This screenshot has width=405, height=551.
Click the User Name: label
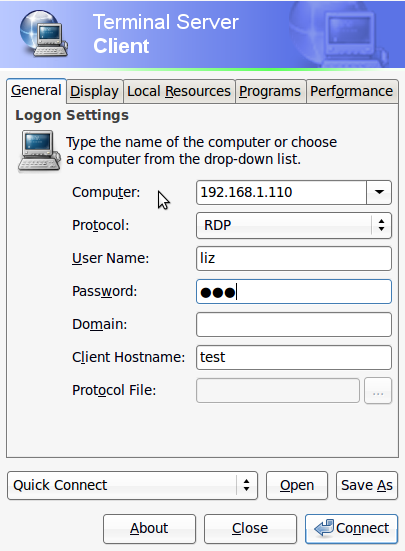pyautogui.click(x=111, y=258)
